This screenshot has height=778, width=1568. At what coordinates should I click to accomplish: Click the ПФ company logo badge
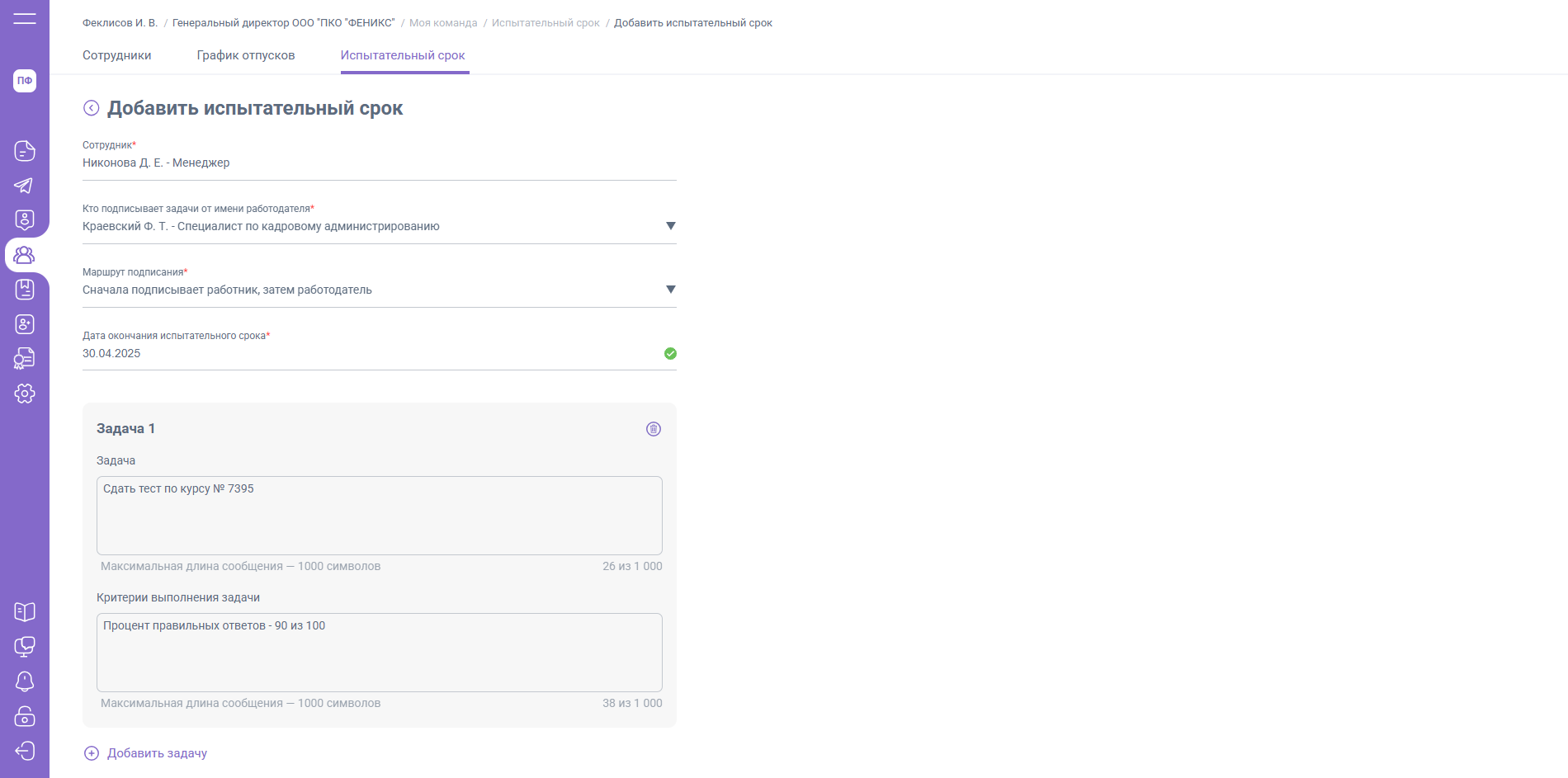click(25, 81)
